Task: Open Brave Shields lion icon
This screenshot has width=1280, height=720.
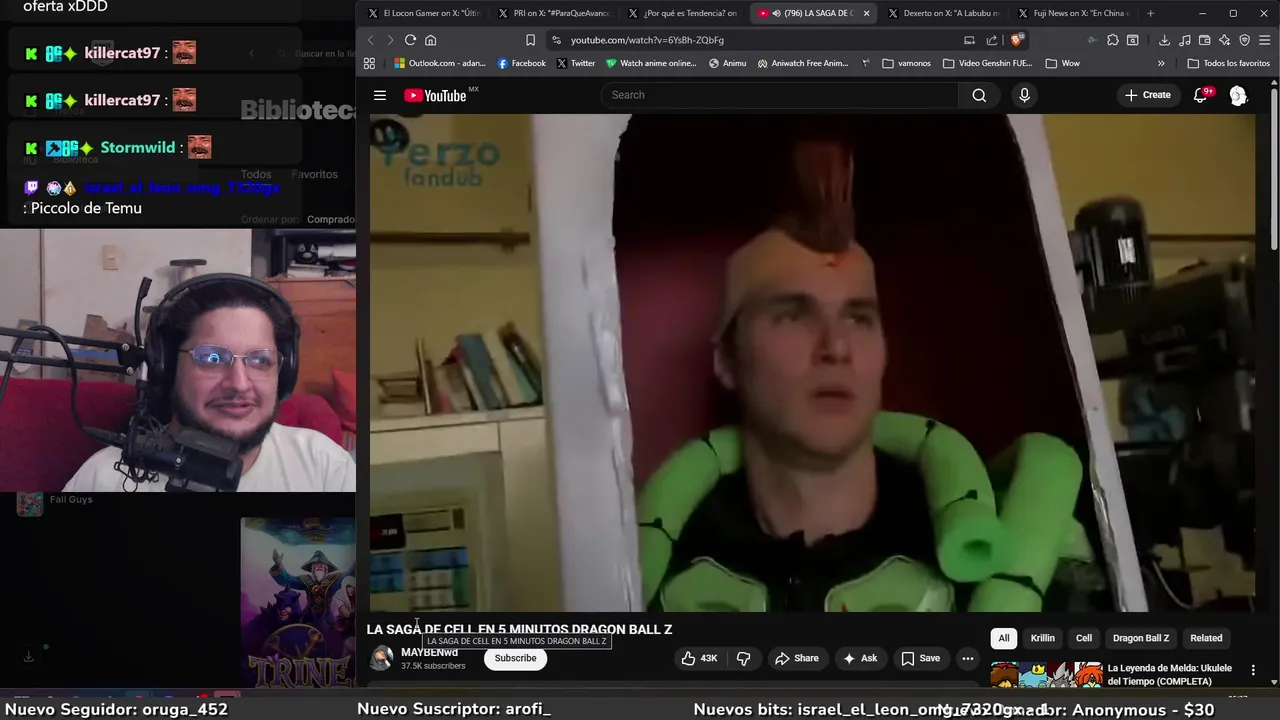Action: pos(1017,40)
